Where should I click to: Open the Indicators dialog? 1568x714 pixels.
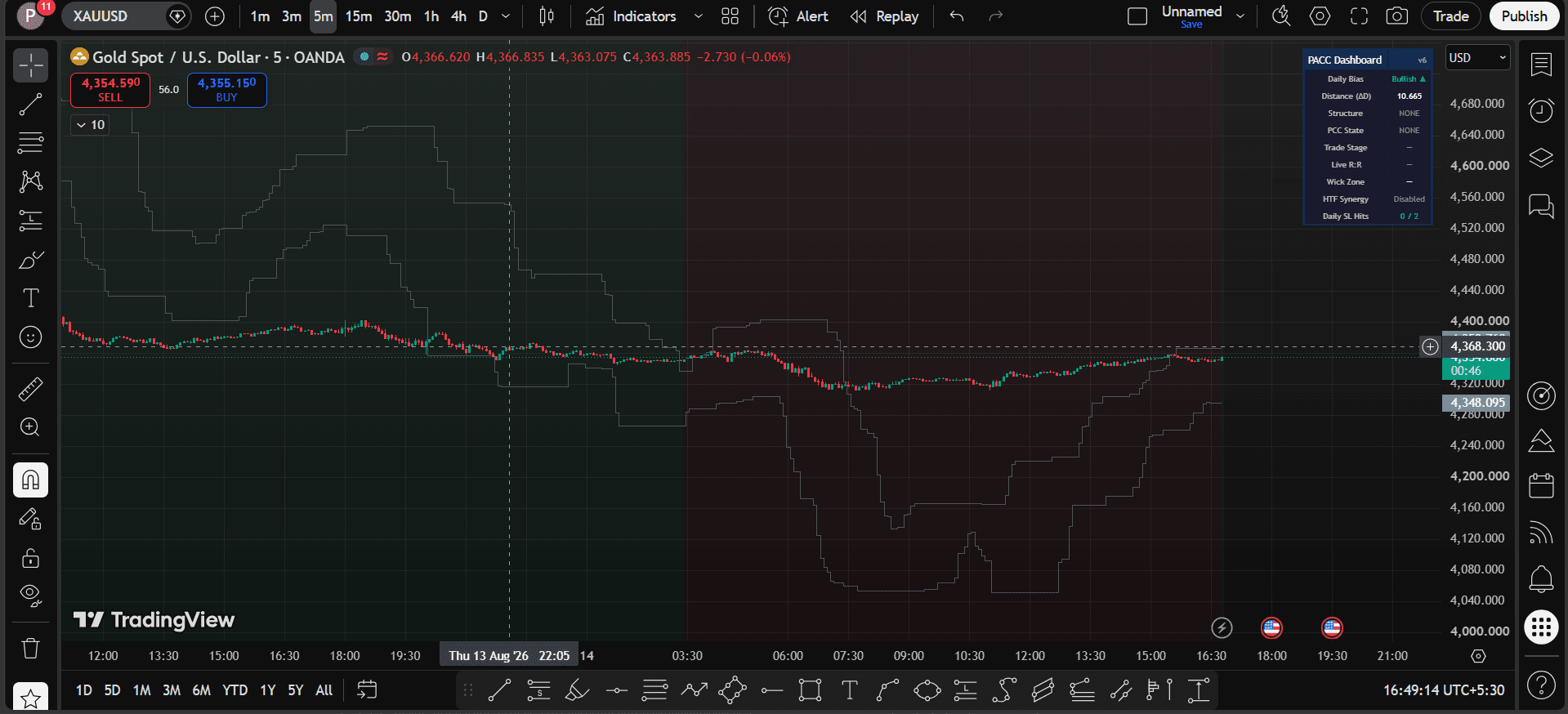click(x=632, y=16)
